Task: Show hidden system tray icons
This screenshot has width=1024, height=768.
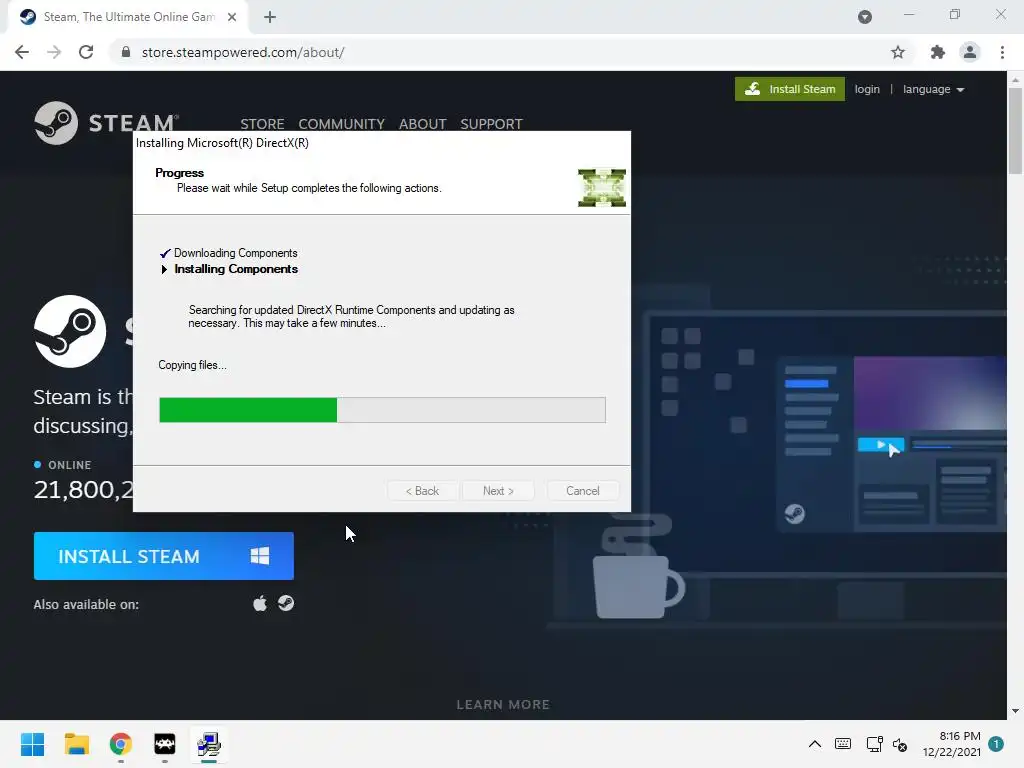Action: point(815,744)
